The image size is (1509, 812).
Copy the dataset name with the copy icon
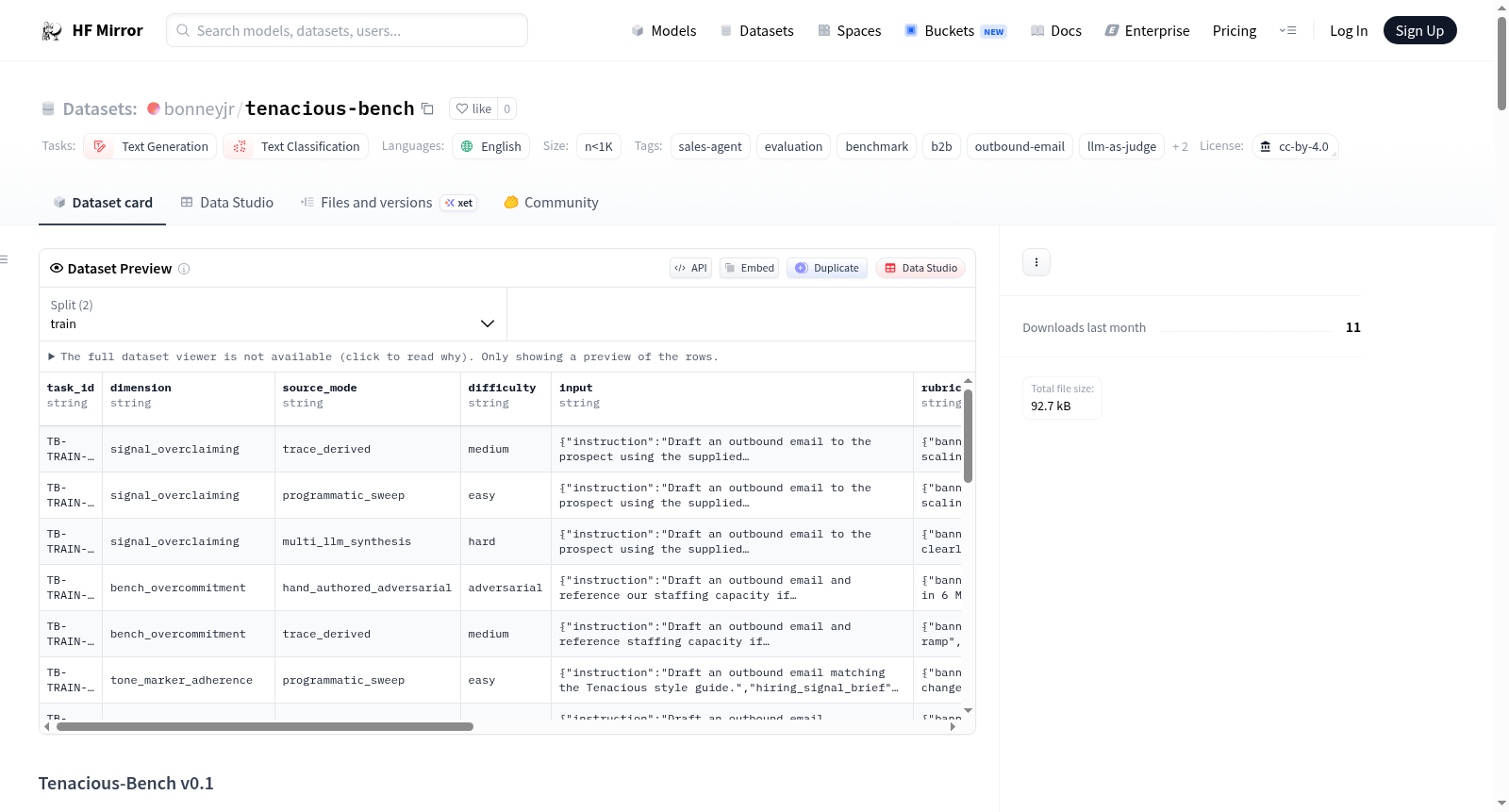pos(427,108)
